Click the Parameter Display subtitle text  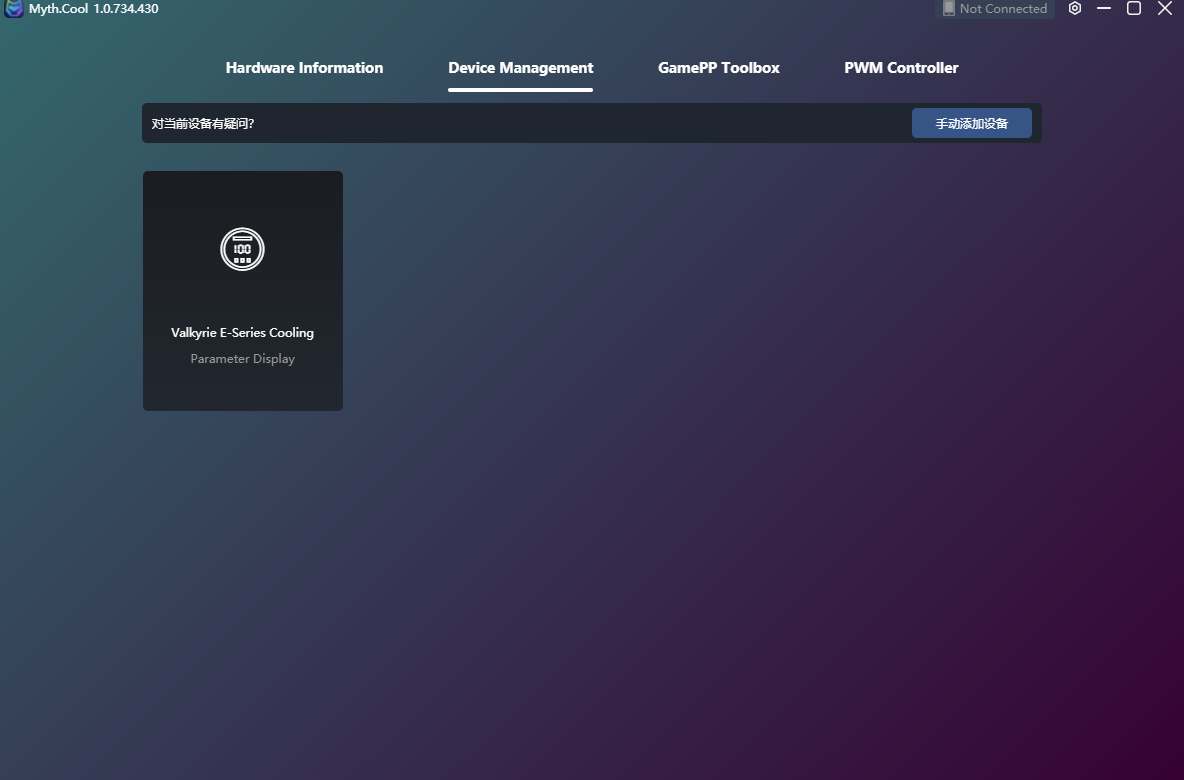(x=242, y=359)
